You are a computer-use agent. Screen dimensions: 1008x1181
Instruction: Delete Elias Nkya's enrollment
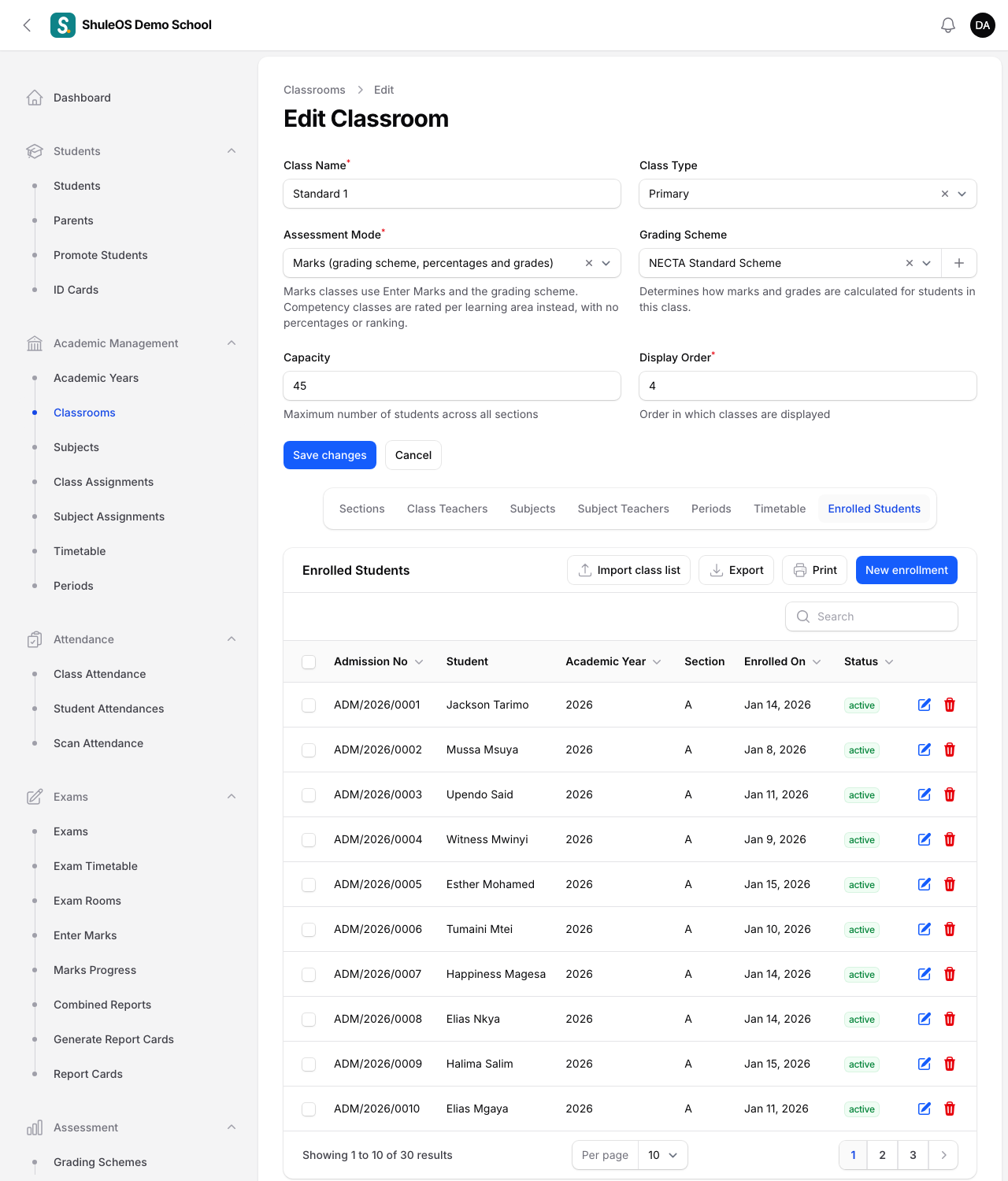950,1019
